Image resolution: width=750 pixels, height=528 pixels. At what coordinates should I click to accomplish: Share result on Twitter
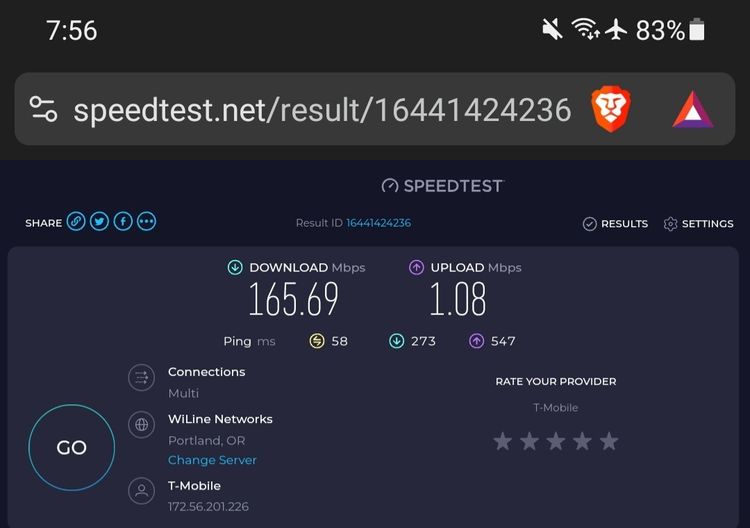pos(99,221)
